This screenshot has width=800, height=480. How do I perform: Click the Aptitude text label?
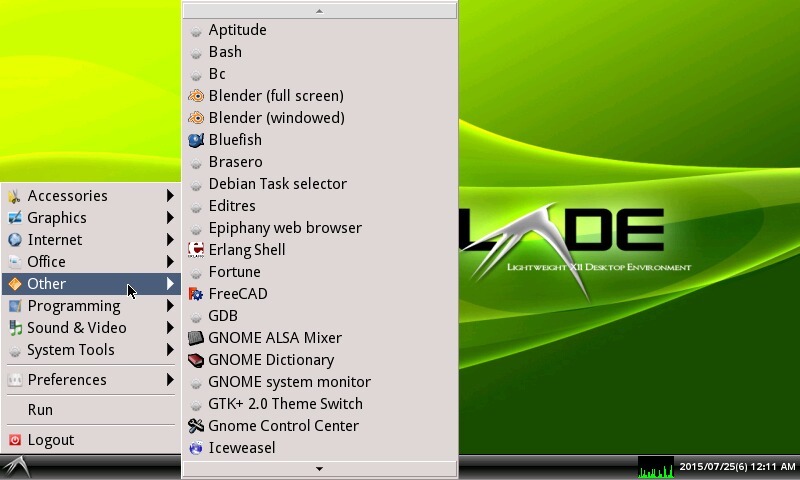(x=238, y=30)
